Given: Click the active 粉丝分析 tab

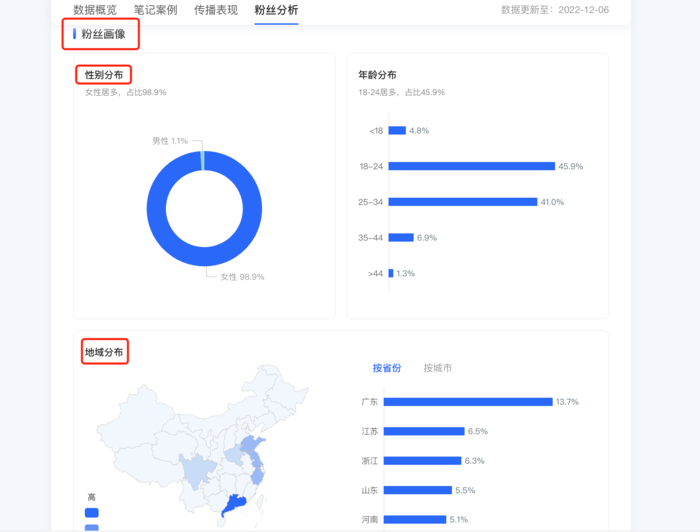Looking at the screenshot, I should point(276,10).
